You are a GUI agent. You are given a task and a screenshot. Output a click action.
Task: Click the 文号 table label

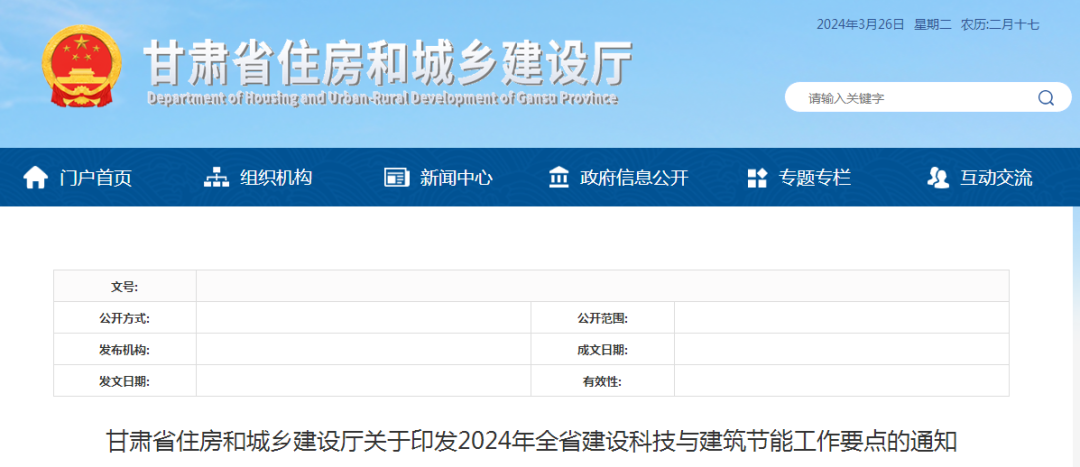tap(125, 287)
